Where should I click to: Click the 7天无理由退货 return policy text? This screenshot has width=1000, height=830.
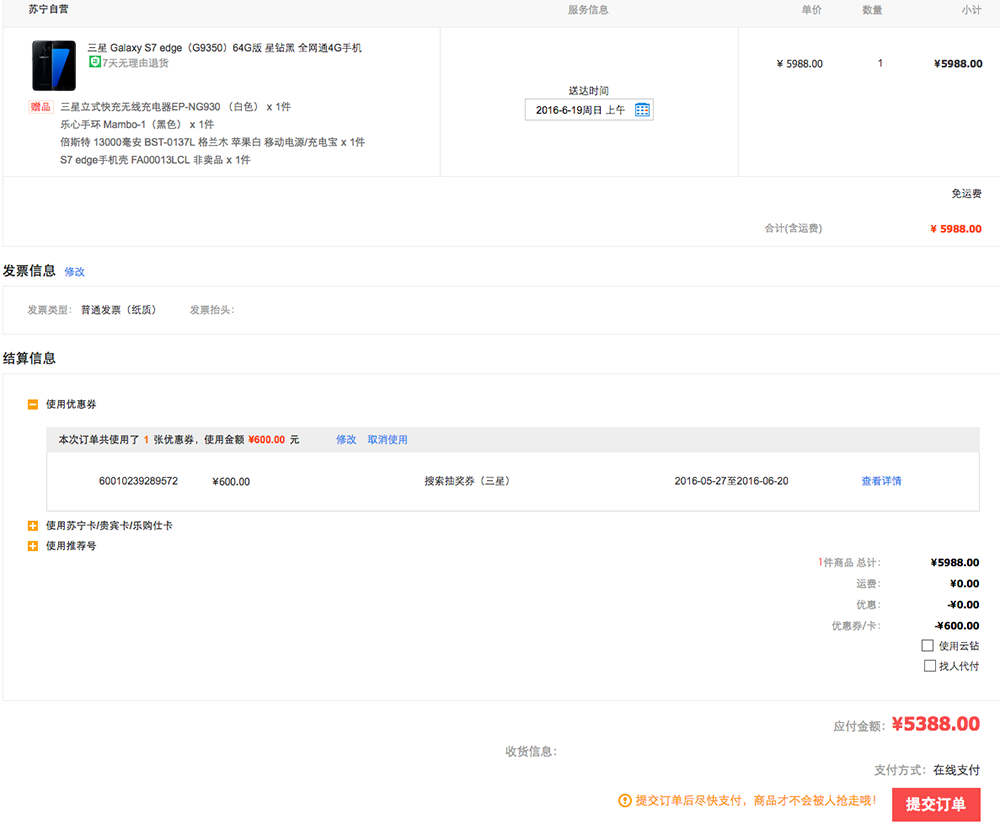click(135, 63)
